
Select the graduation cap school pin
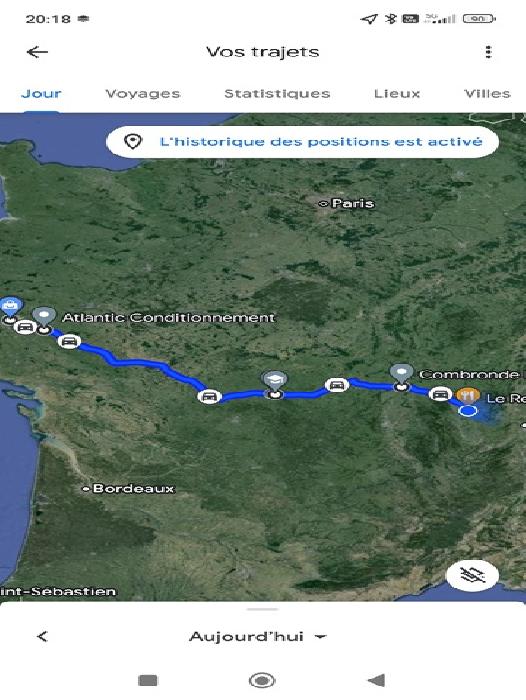point(275,381)
